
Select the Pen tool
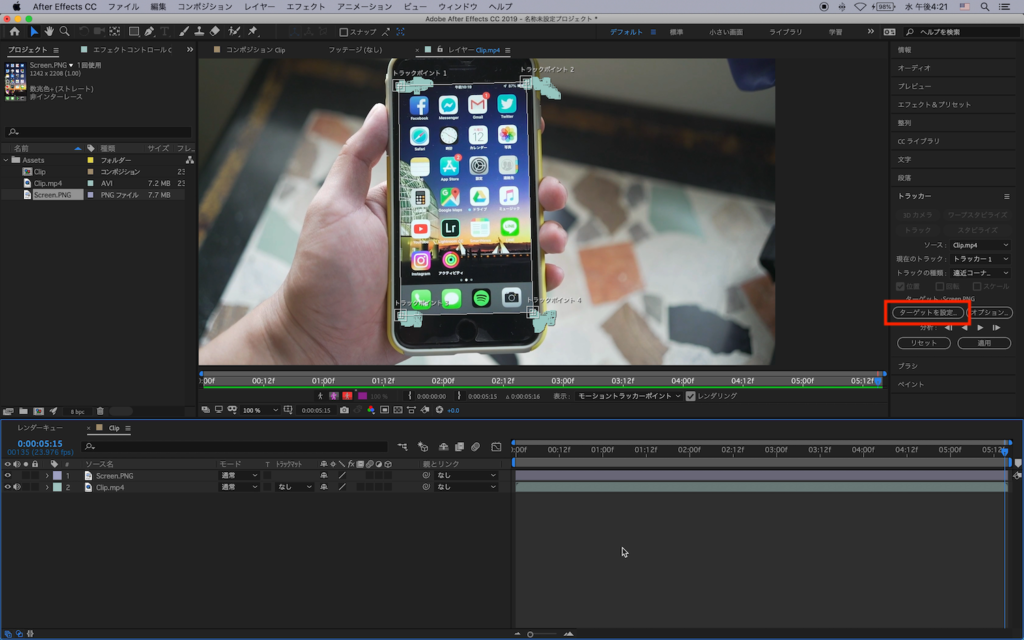pos(148,31)
